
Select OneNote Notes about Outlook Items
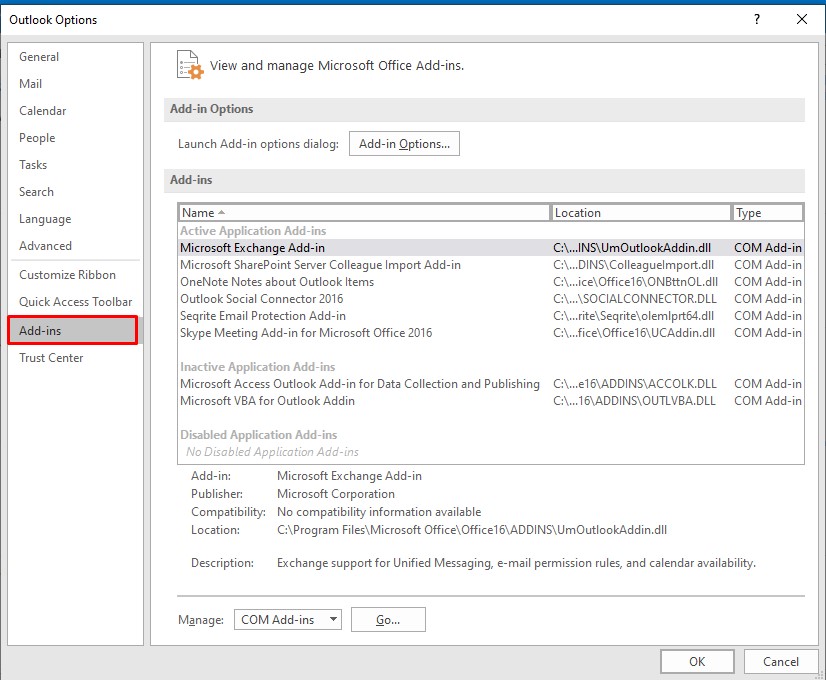point(277,282)
